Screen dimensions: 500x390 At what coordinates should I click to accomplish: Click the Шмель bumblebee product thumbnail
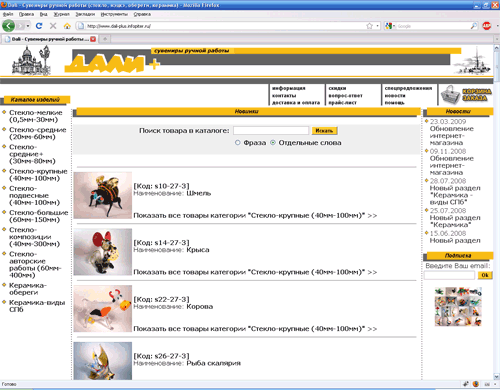click(103, 195)
